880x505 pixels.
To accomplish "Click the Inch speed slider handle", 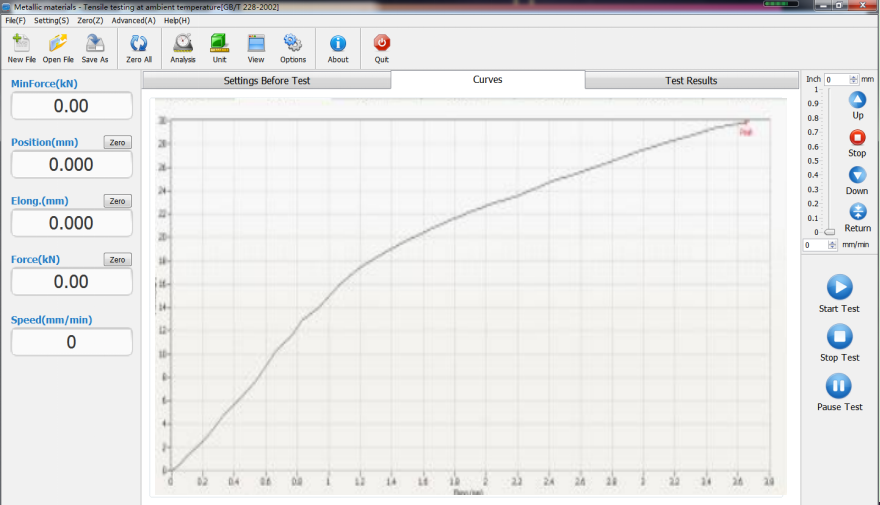I will [829, 232].
